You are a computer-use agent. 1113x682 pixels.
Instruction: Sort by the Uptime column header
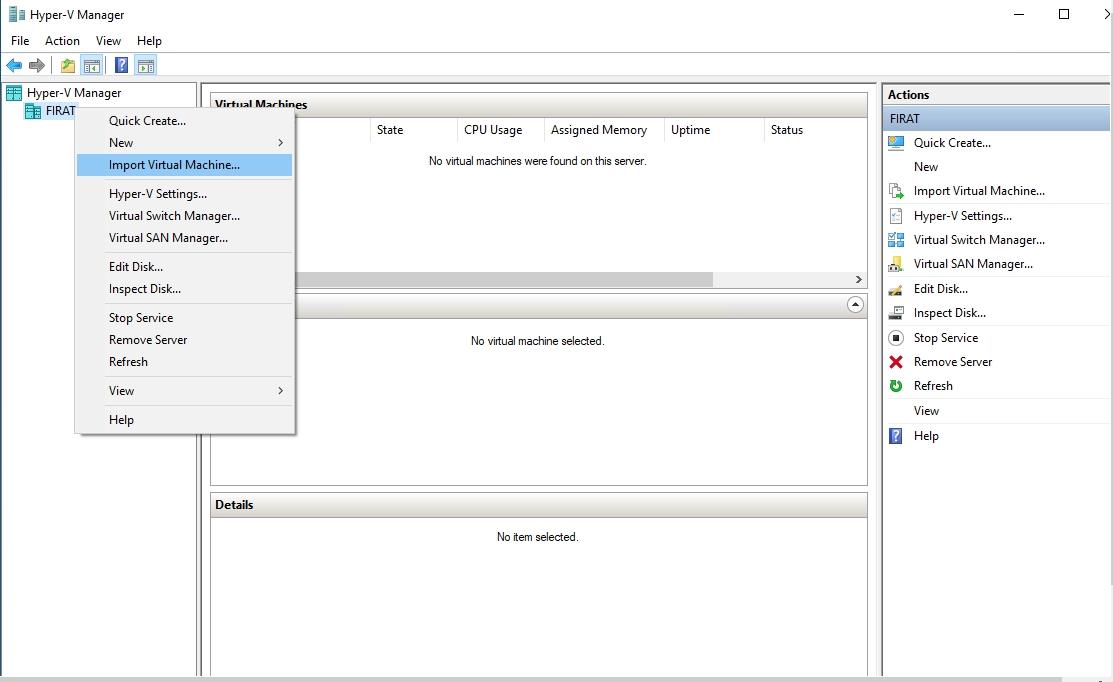click(x=714, y=130)
